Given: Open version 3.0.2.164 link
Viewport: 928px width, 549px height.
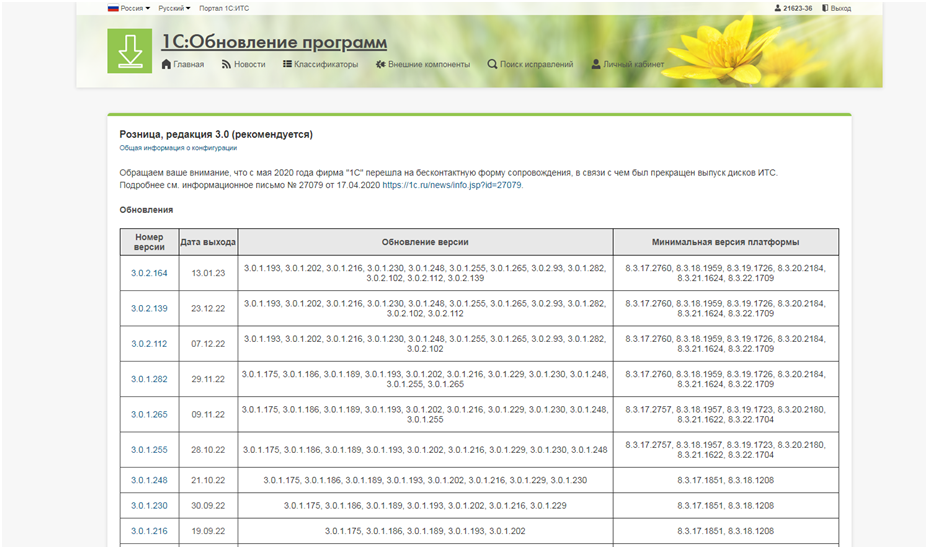Looking at the screenshot, I should pos(149,273).
